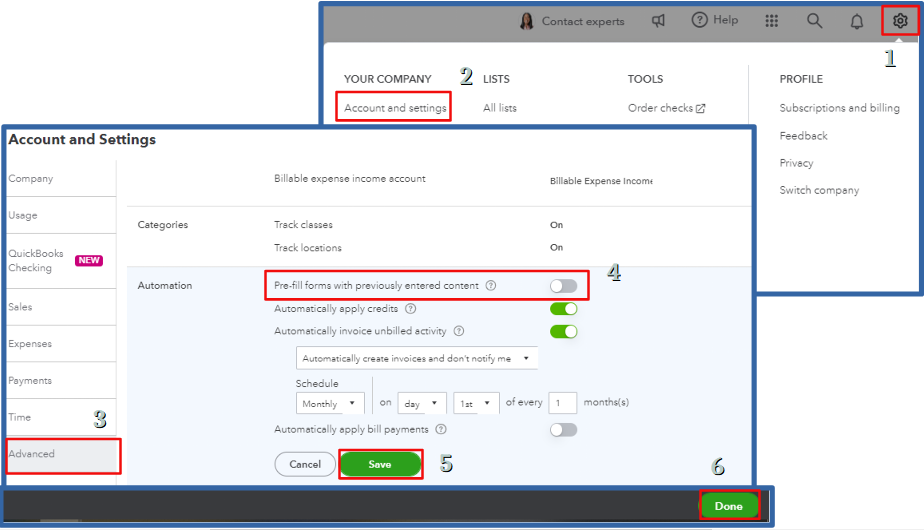Open help tip for Automatically apply credits
Screen dimensions: 924x530
411,308
